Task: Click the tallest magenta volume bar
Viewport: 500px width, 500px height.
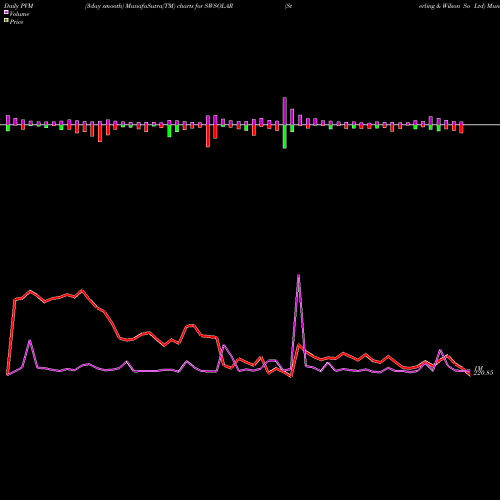Action: click(x=285, y=111)
